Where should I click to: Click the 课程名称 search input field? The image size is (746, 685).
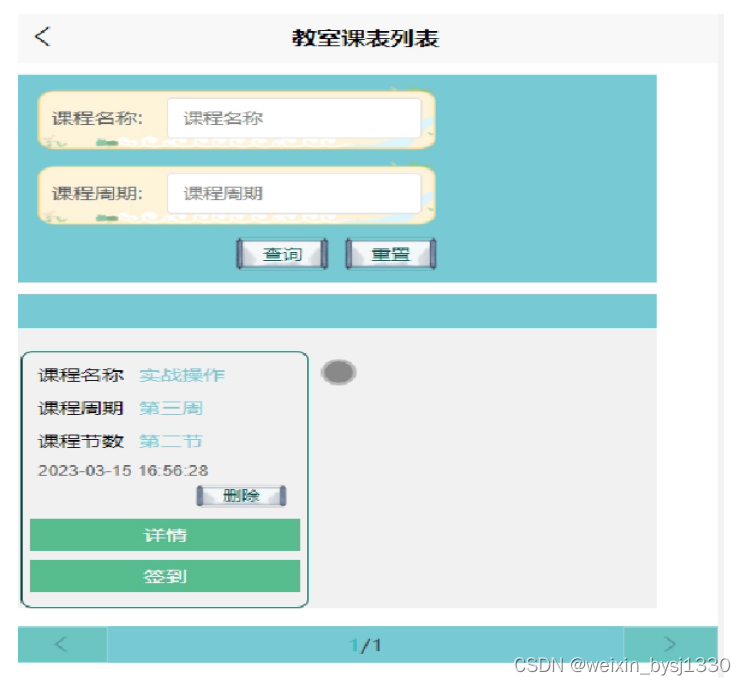294,118
